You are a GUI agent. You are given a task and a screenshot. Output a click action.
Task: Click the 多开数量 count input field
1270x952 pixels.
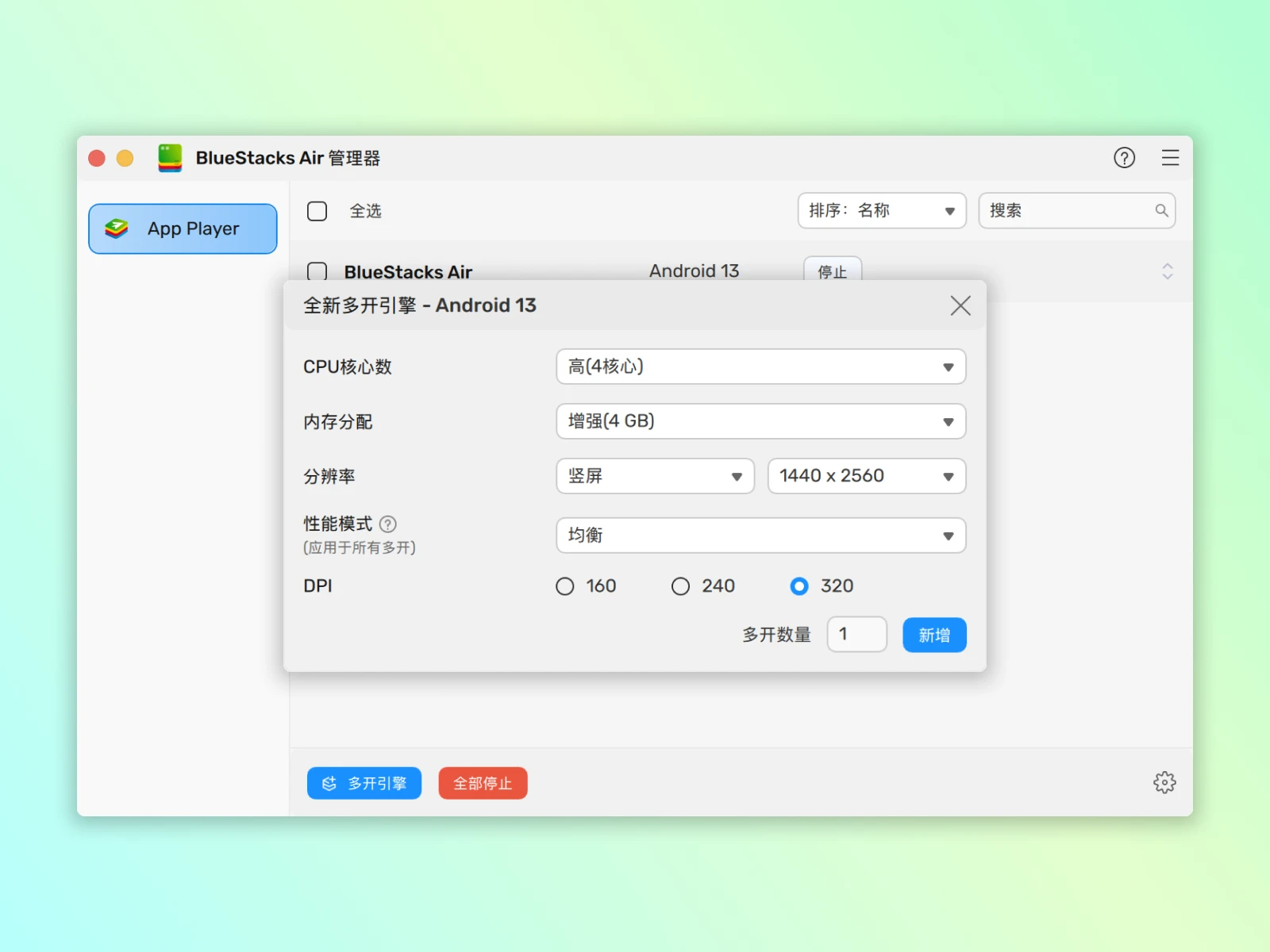coord(856,635)
